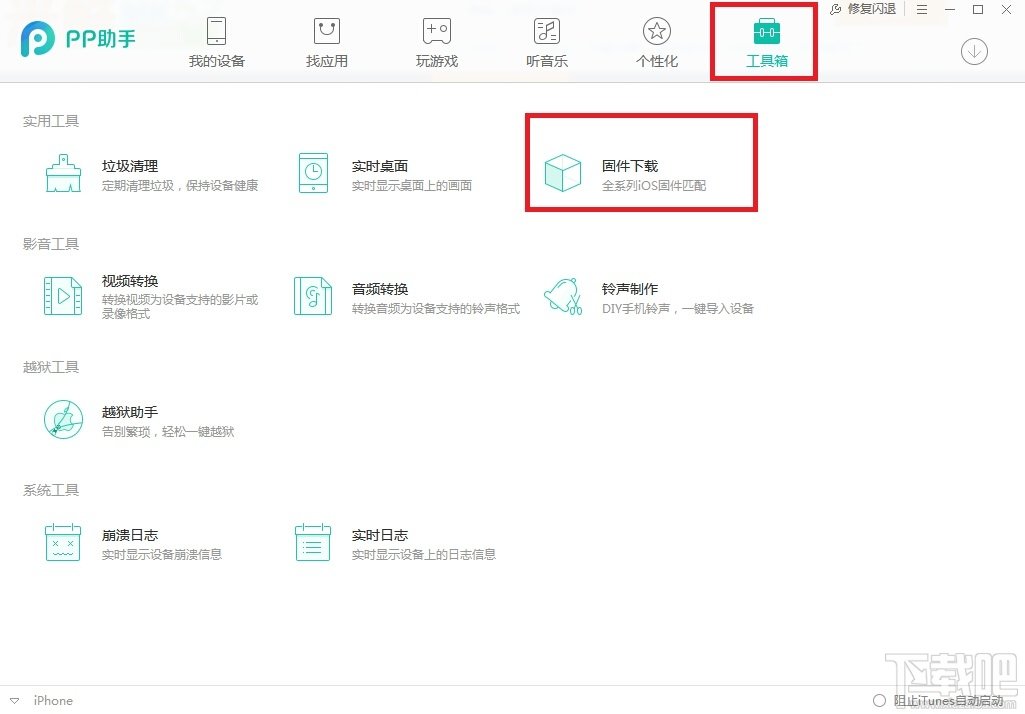Launch the 固件下载 firmware download tool

[563, 172]
